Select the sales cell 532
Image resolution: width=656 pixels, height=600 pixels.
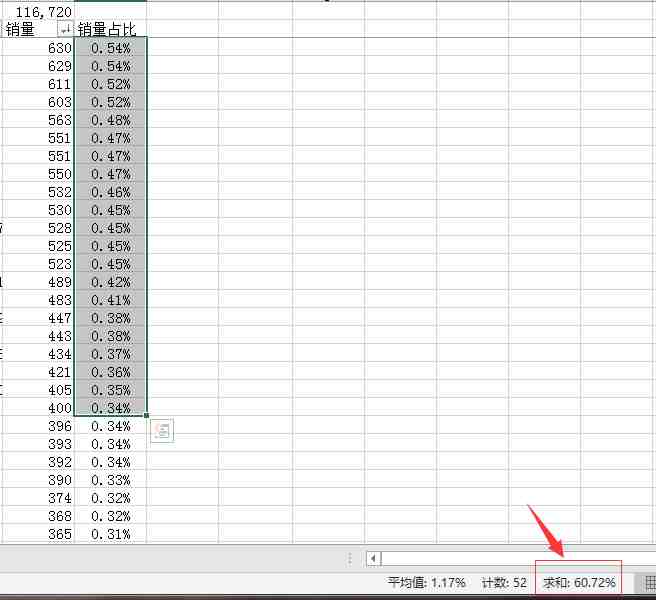click(x=38, y=192)
